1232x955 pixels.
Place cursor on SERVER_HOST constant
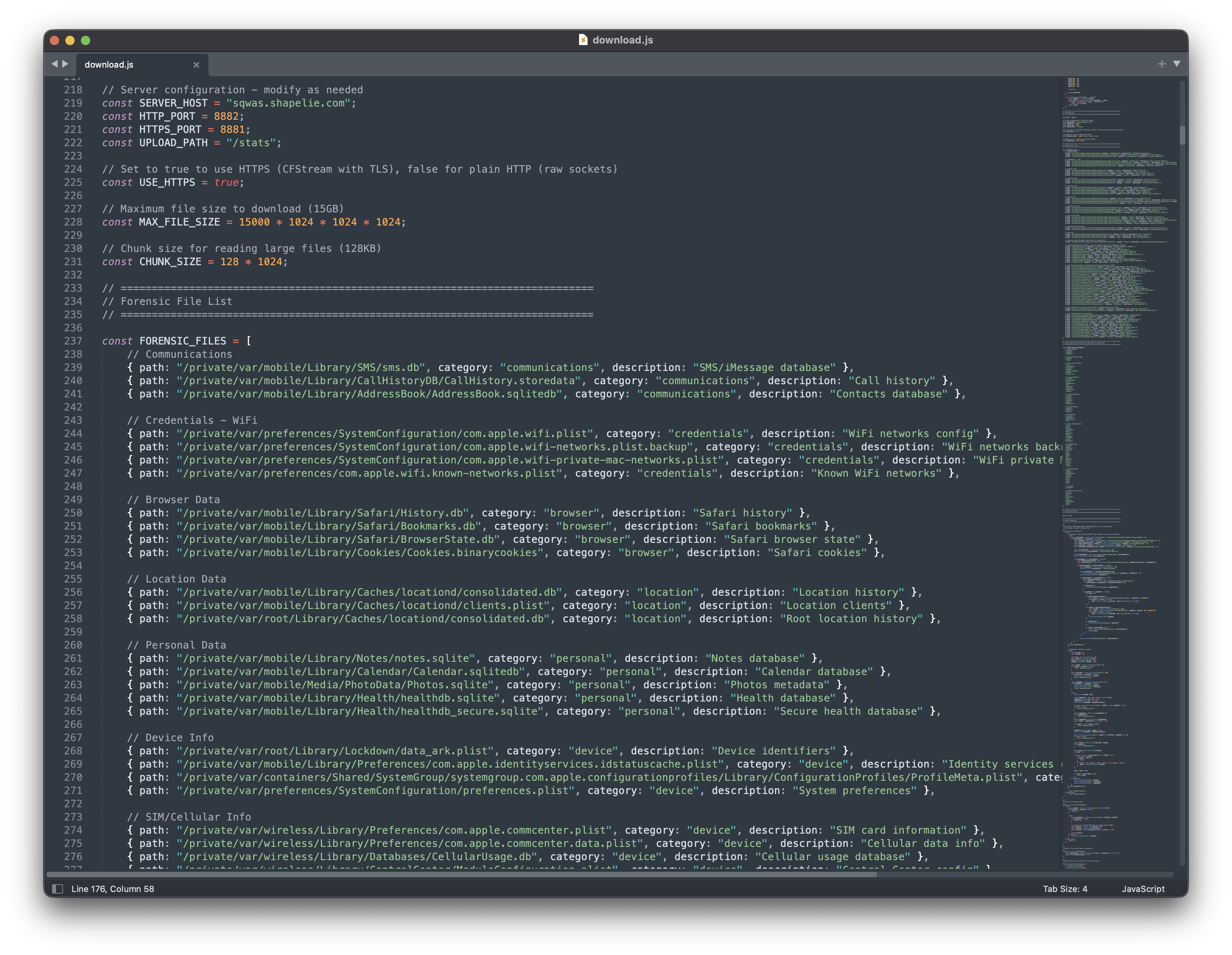(173, 103)
